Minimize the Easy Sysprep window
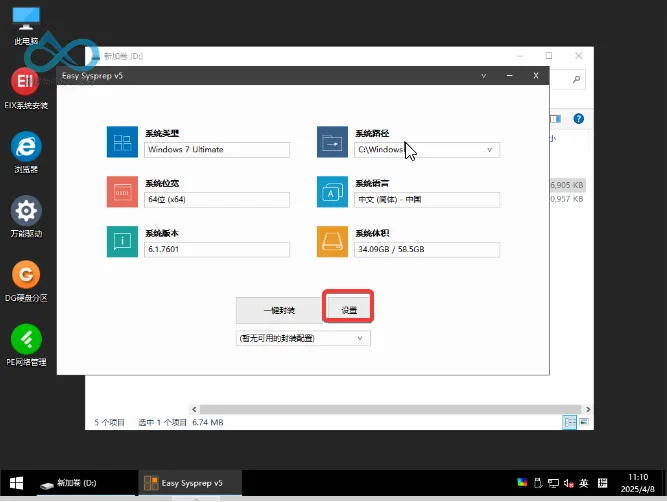667x502 pixels. (x=510, y=76)
